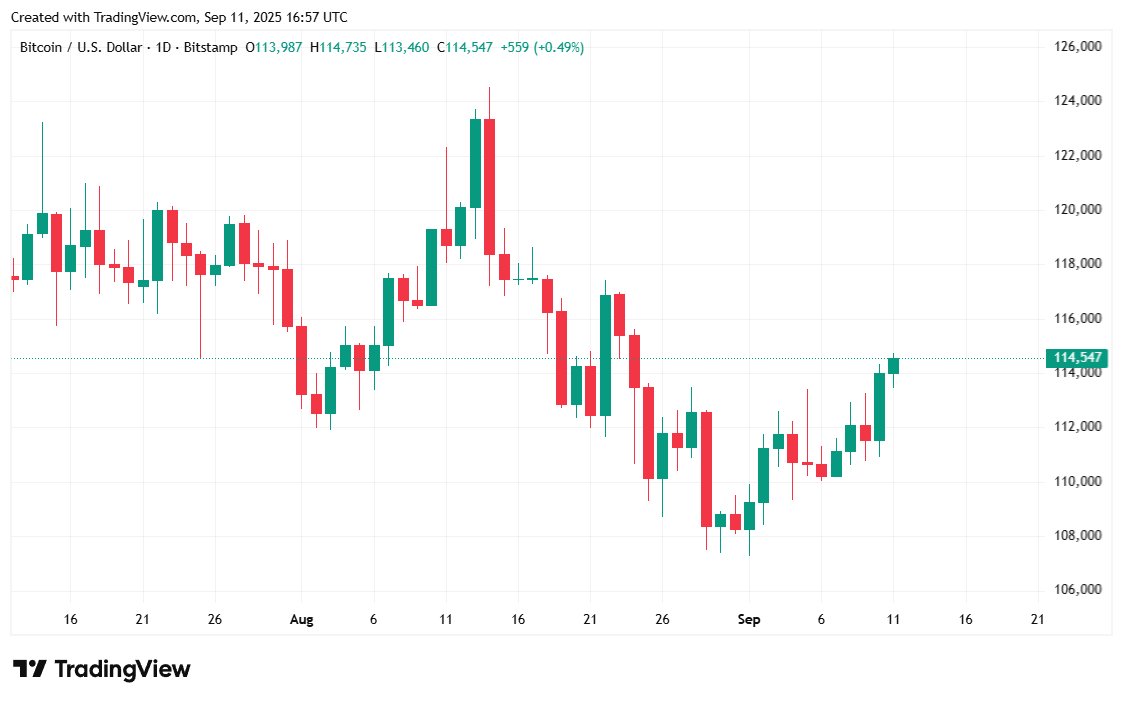1123x703 pixels.
Task: Click the low value L113,460
Action: [401, 47]
